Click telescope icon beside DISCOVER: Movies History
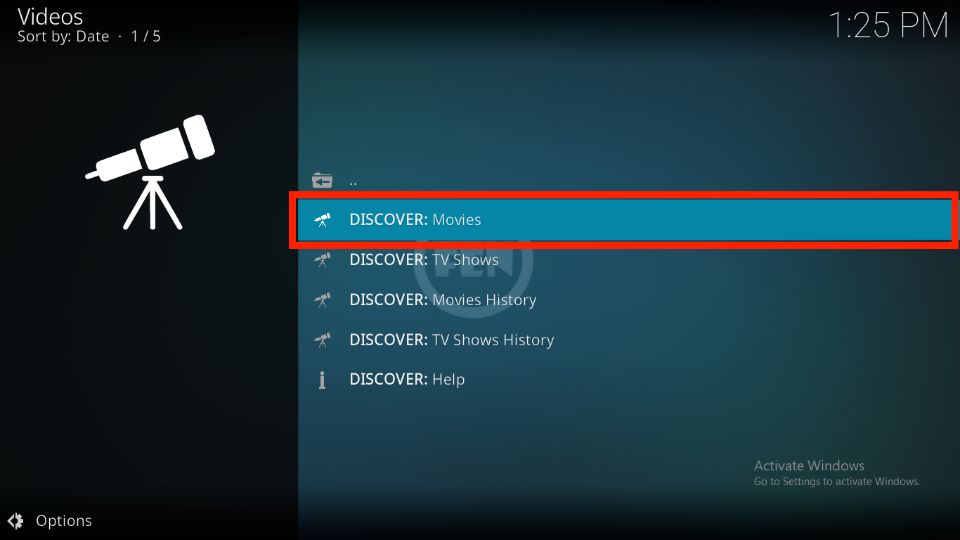Image resolution: width=960 pixels, height=540 pixels. pos(323,300)
